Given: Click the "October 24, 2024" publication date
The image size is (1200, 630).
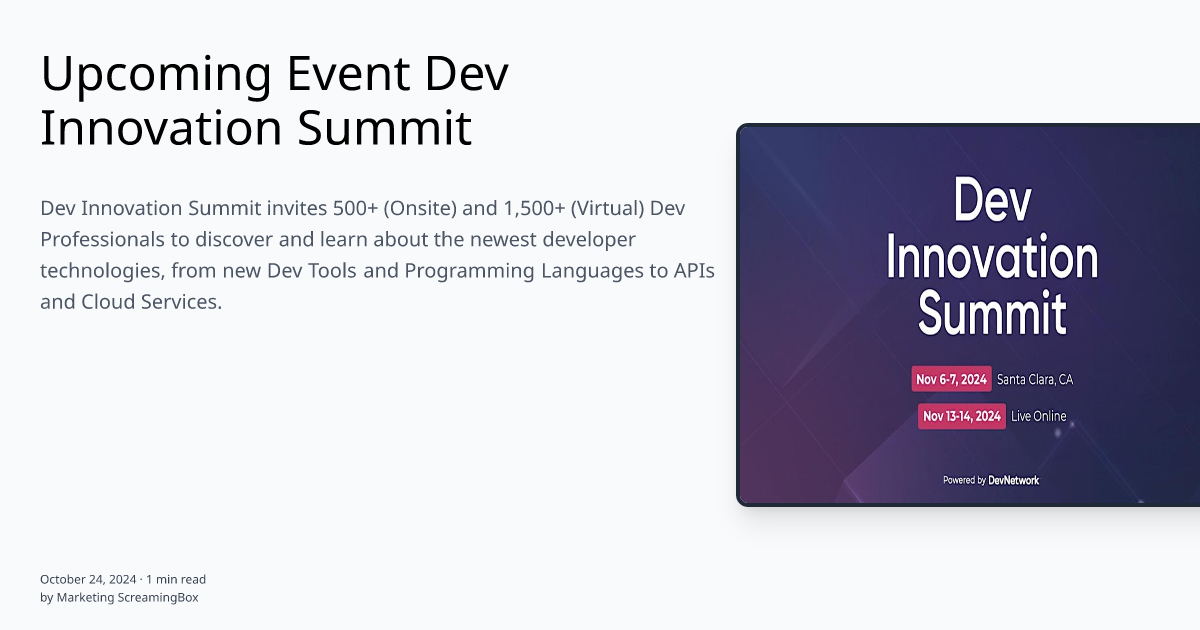Looking at the screenshot, I should pos(88,578).
